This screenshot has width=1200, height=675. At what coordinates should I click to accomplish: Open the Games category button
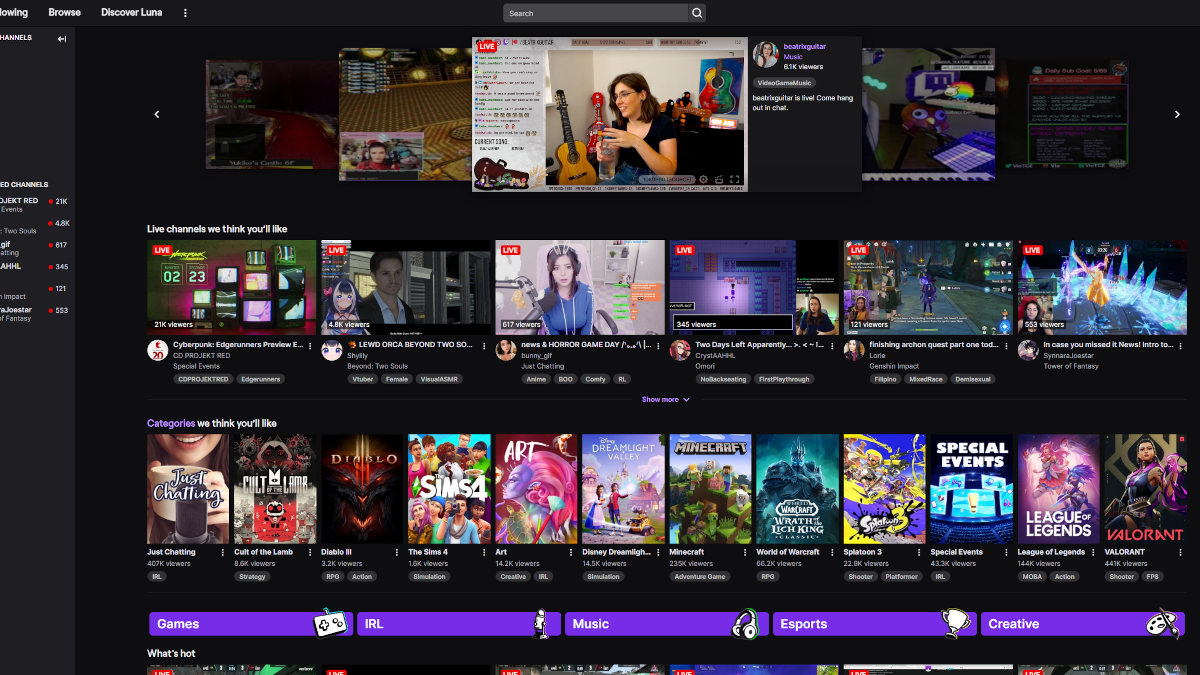coord(251,624)
